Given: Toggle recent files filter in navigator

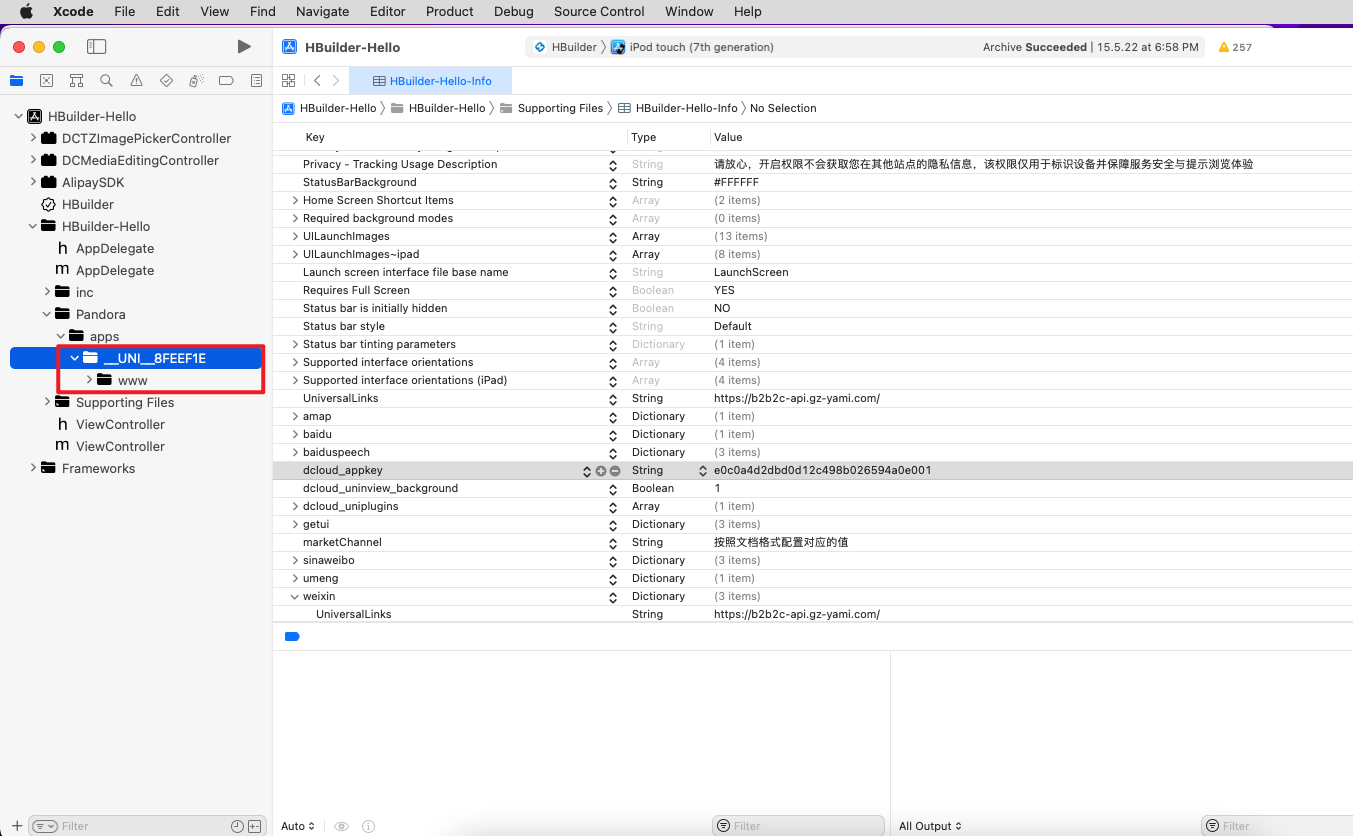Looking at the screenshot, I should coord(237,826).
